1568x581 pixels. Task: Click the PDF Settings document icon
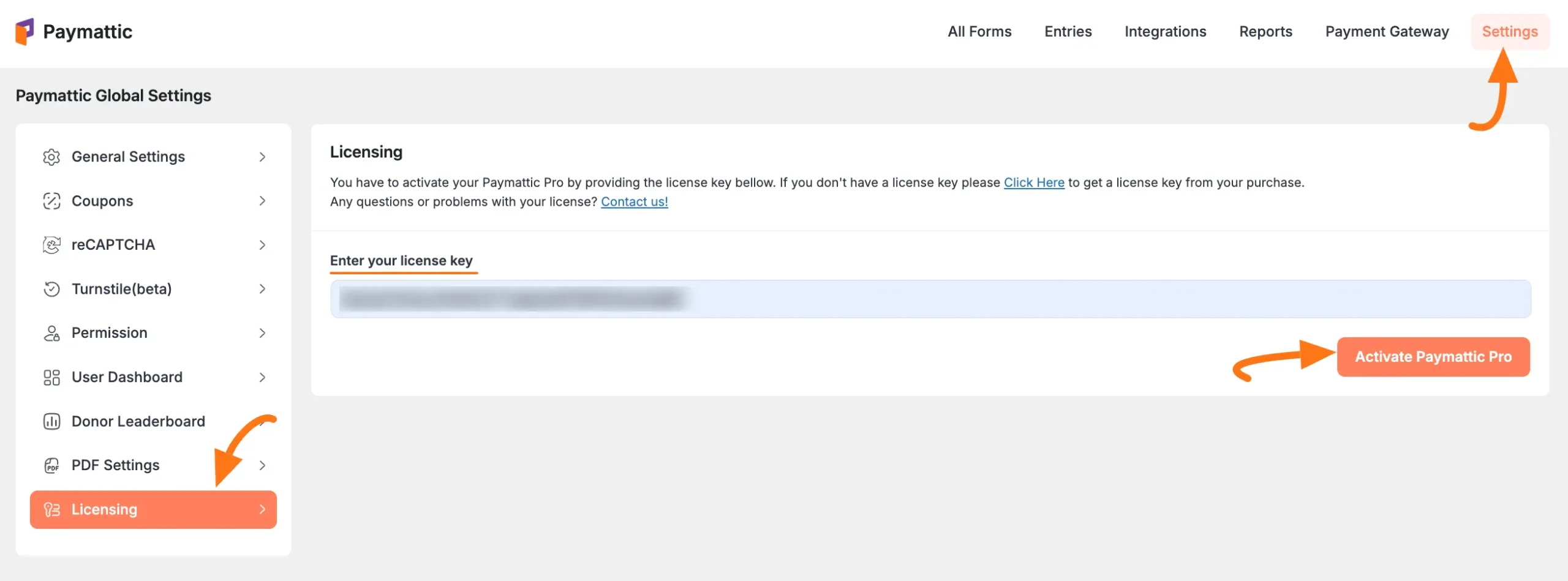click(52, 465)
